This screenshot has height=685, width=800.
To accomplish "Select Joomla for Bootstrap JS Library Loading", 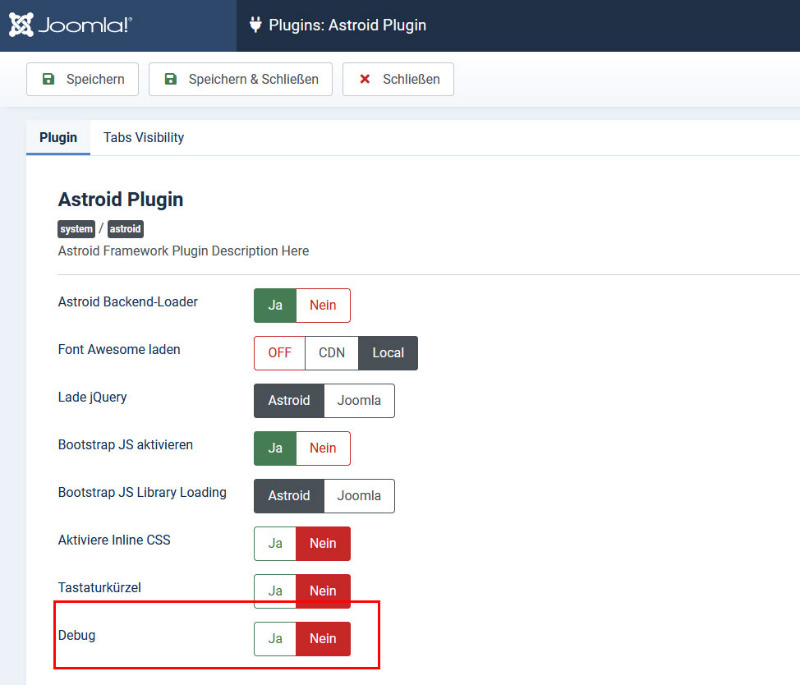I will [x=359, y=496].
